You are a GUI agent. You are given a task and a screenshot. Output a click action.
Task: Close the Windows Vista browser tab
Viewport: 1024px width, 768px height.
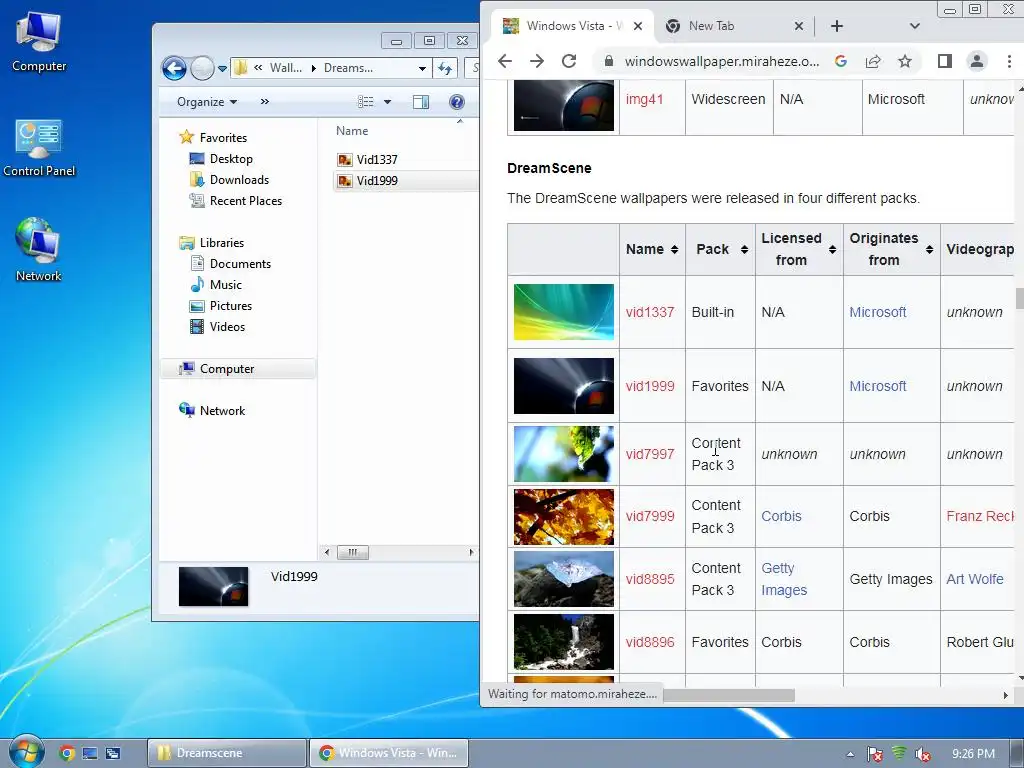[638, 26]
